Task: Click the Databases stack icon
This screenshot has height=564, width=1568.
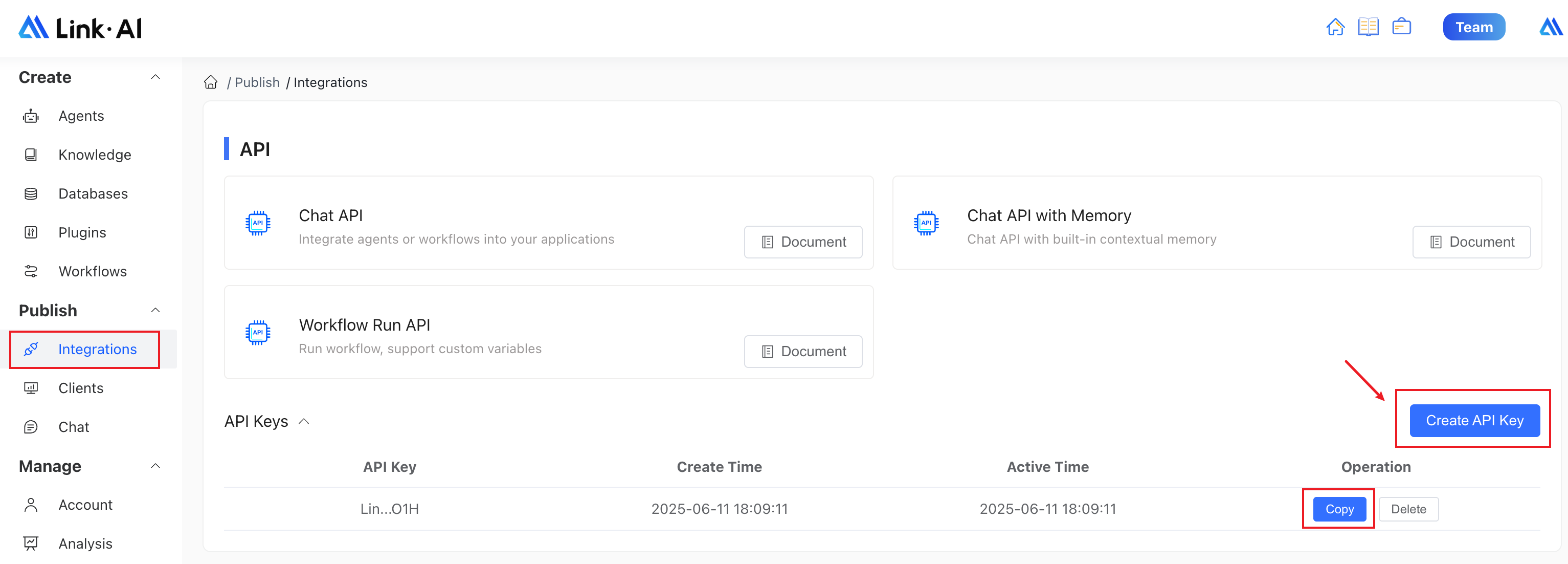Action: click(x=31, y=193)
